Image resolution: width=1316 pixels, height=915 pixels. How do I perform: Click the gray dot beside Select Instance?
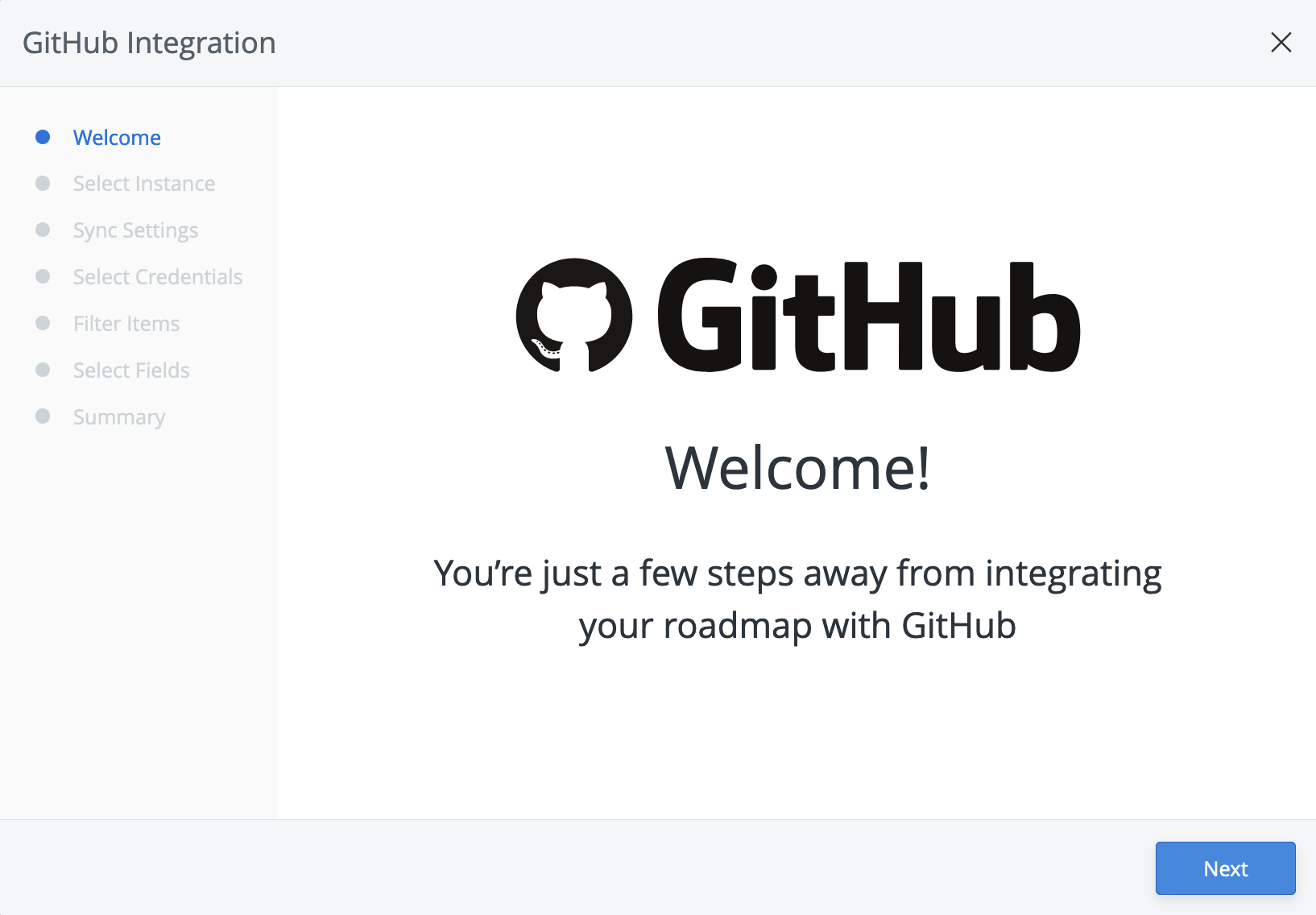(x=43, y=184)
